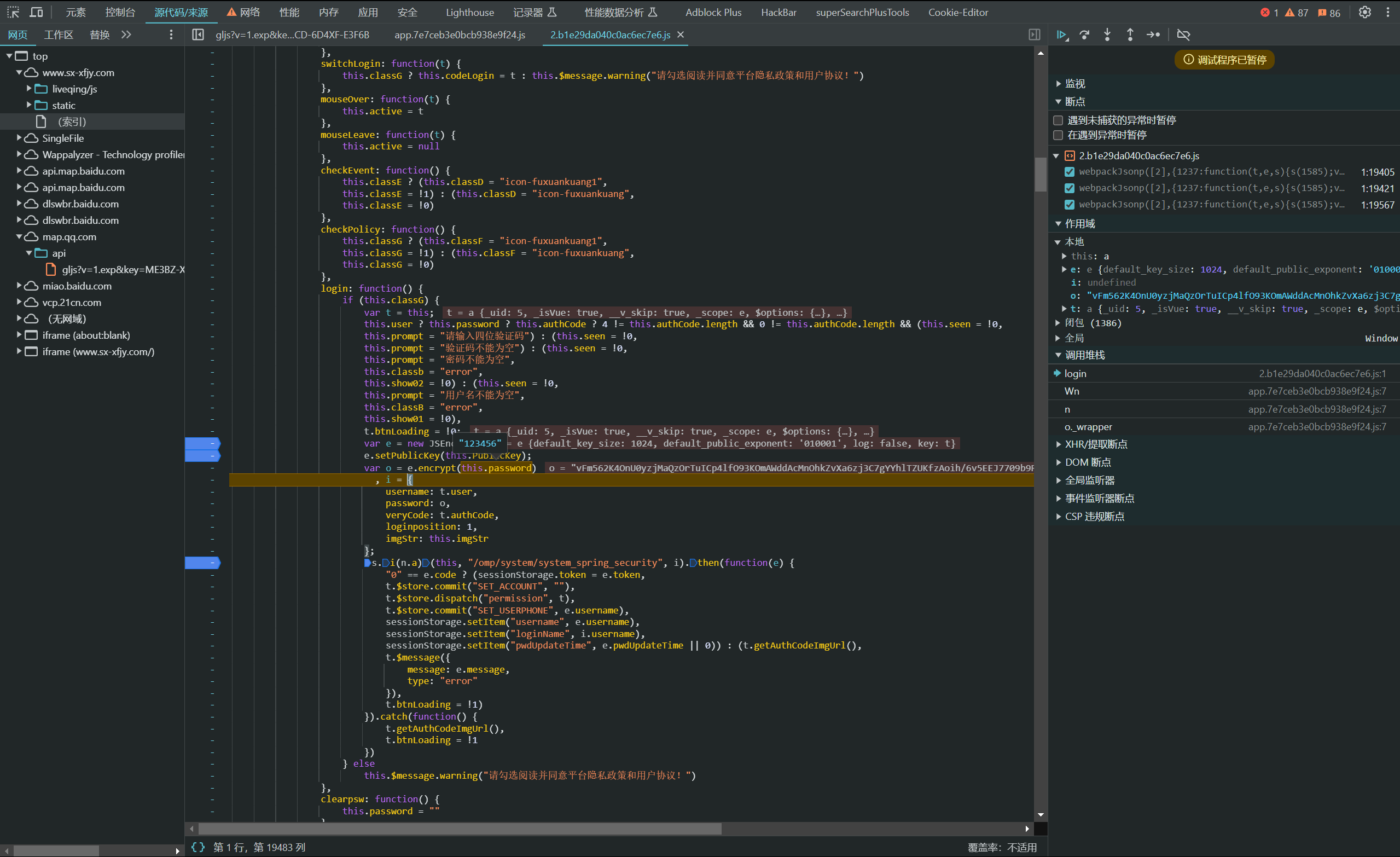Switch to the 工作区 navigator tab
This screenshot has width=1400, height=857.
click(59, 34)
